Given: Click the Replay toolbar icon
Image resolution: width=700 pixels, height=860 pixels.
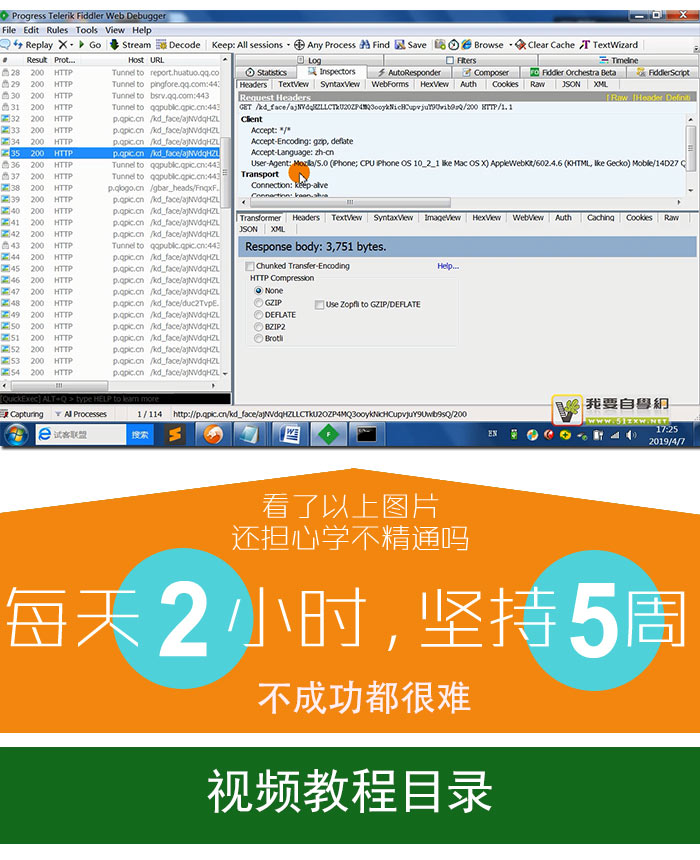Looking at the screenshot, I should coord(32,45).
